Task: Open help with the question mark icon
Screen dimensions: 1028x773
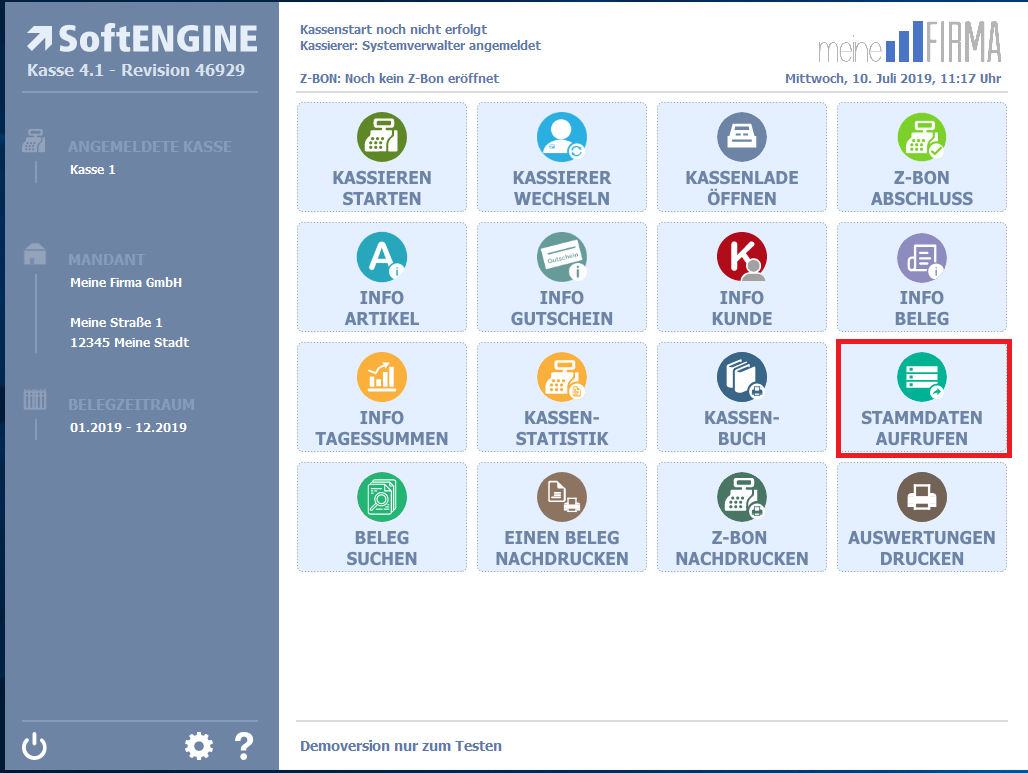Action: (243, 746)
